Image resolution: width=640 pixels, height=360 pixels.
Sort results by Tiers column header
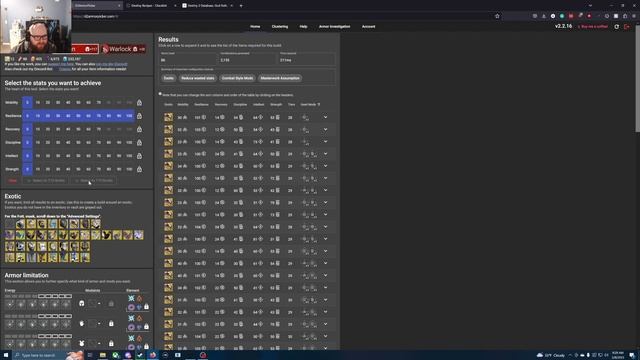[x=291, y=104]
